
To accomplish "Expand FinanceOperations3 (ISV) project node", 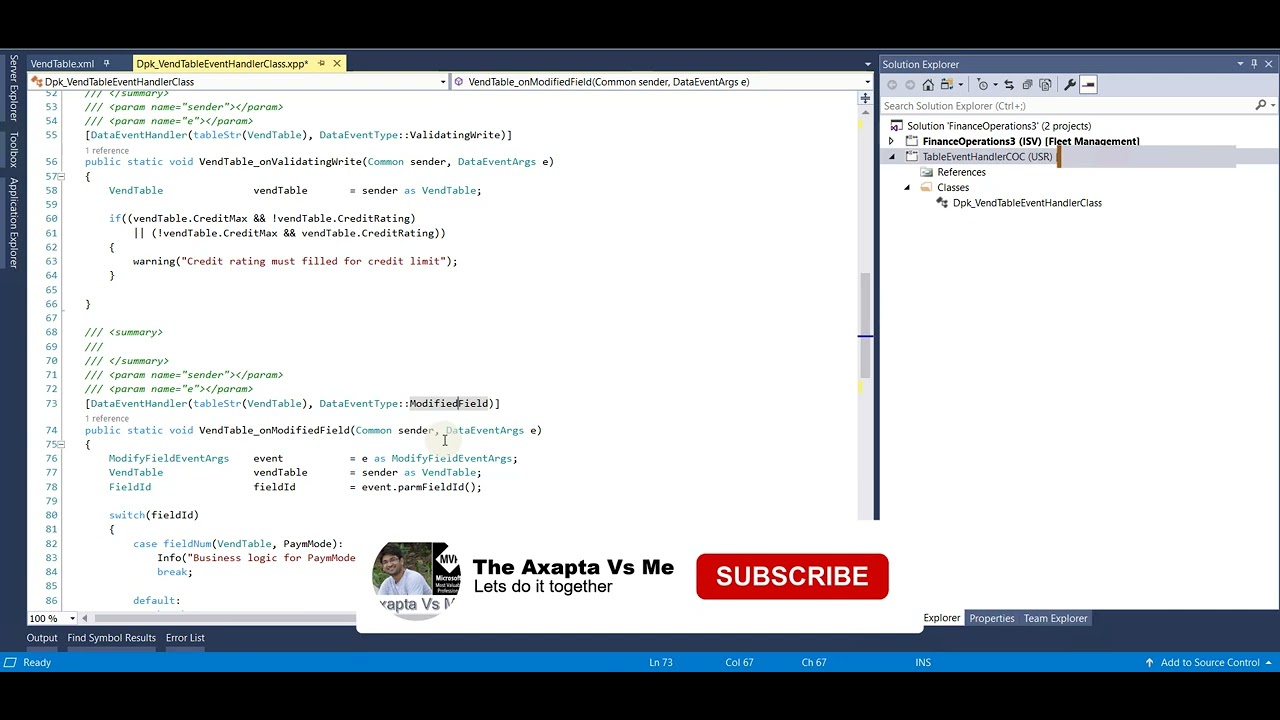I will point(892,141).
